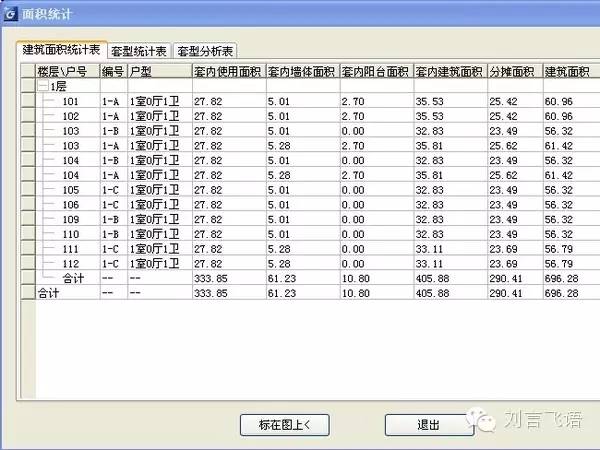
Task: Click the 套内使用面积 column header
Action: click(x=229, y=72)
